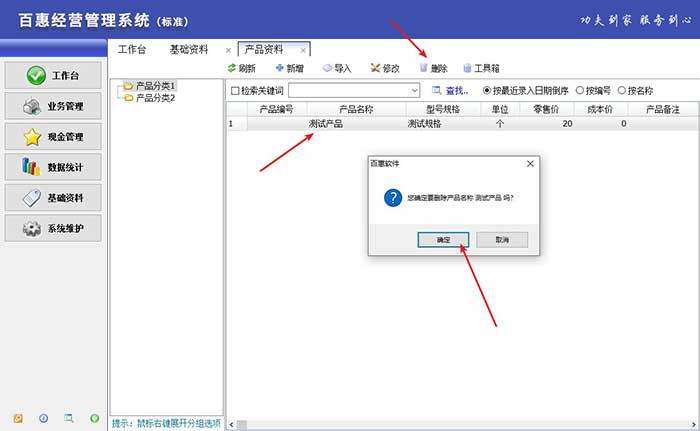Image resolution: width=700 pixels, height=431 pixels.
Task: Enable the 检索关键词 checkbox
Action: click(235, 91)
